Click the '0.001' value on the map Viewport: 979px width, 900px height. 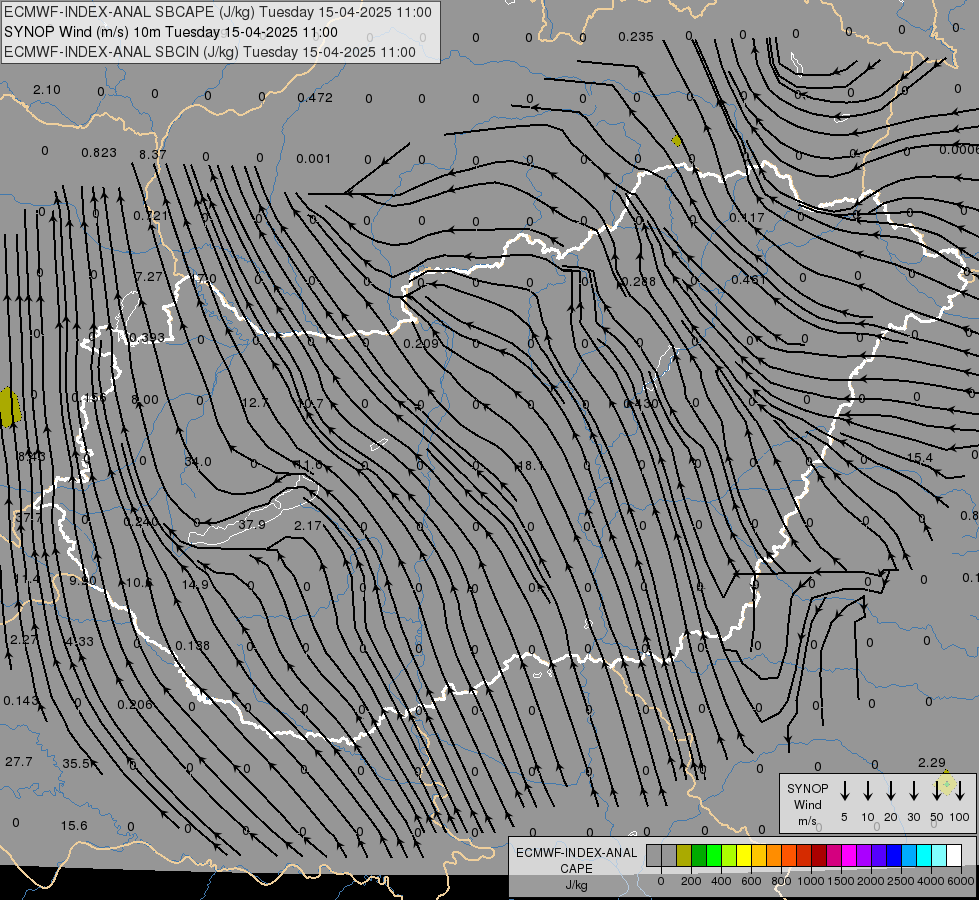coord(313,159)
